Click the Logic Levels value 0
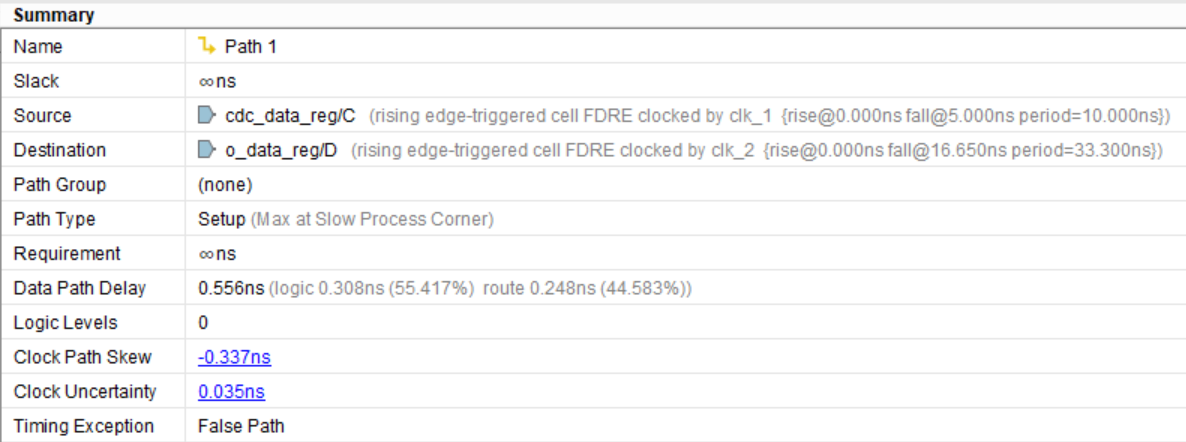Screen dimensions: 1186x442 203,323
